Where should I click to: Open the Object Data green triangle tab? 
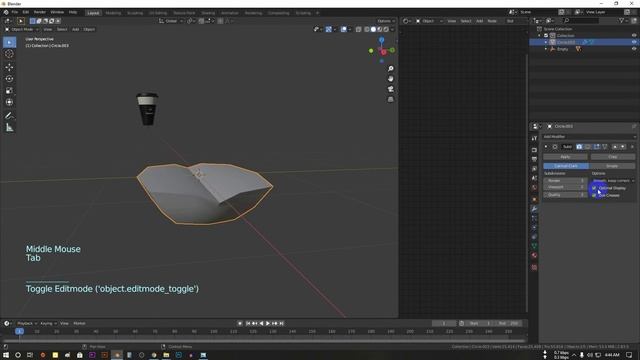click(534, 246)
